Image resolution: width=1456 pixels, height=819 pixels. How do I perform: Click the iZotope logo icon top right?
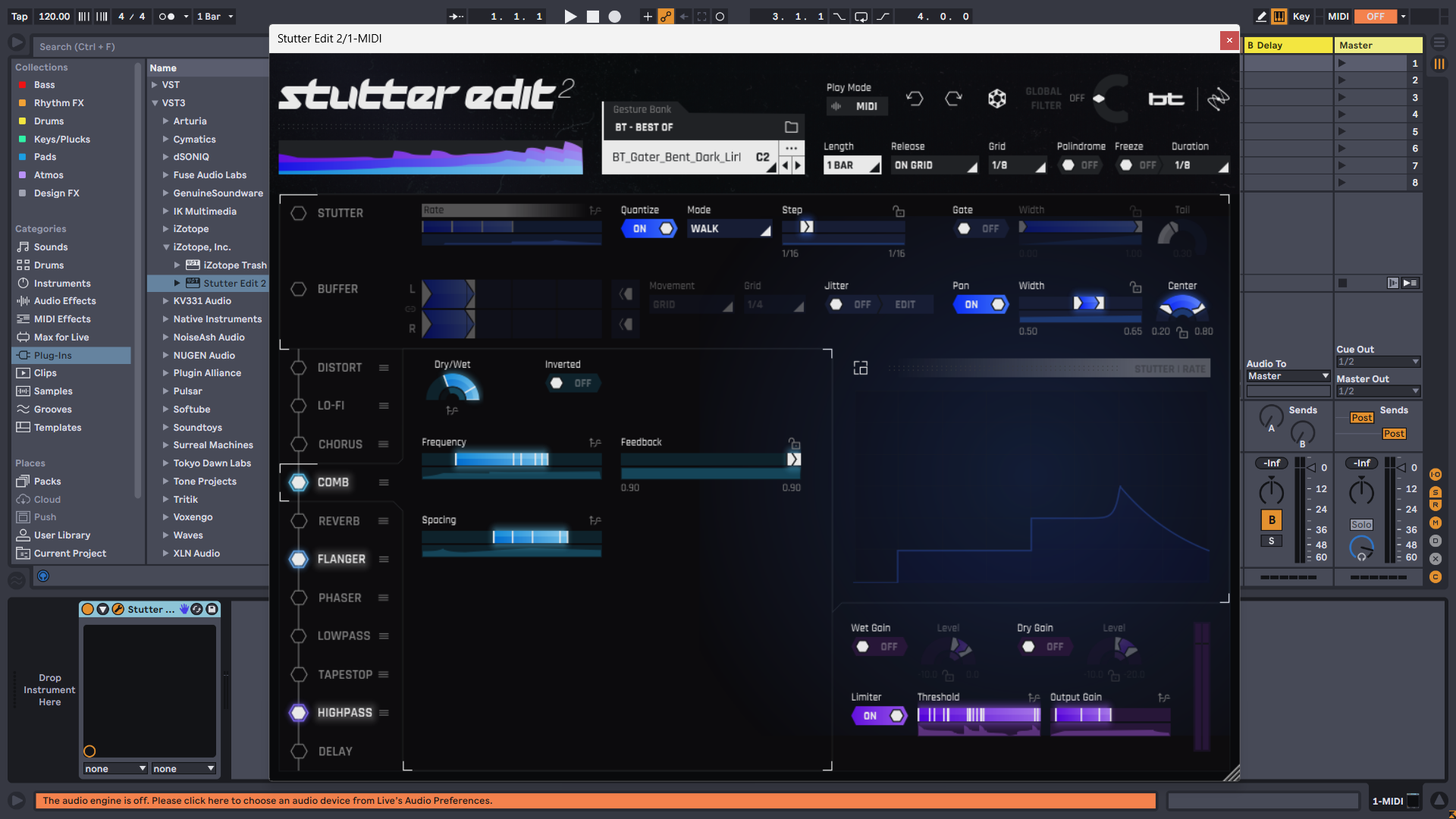point(1218,99)
